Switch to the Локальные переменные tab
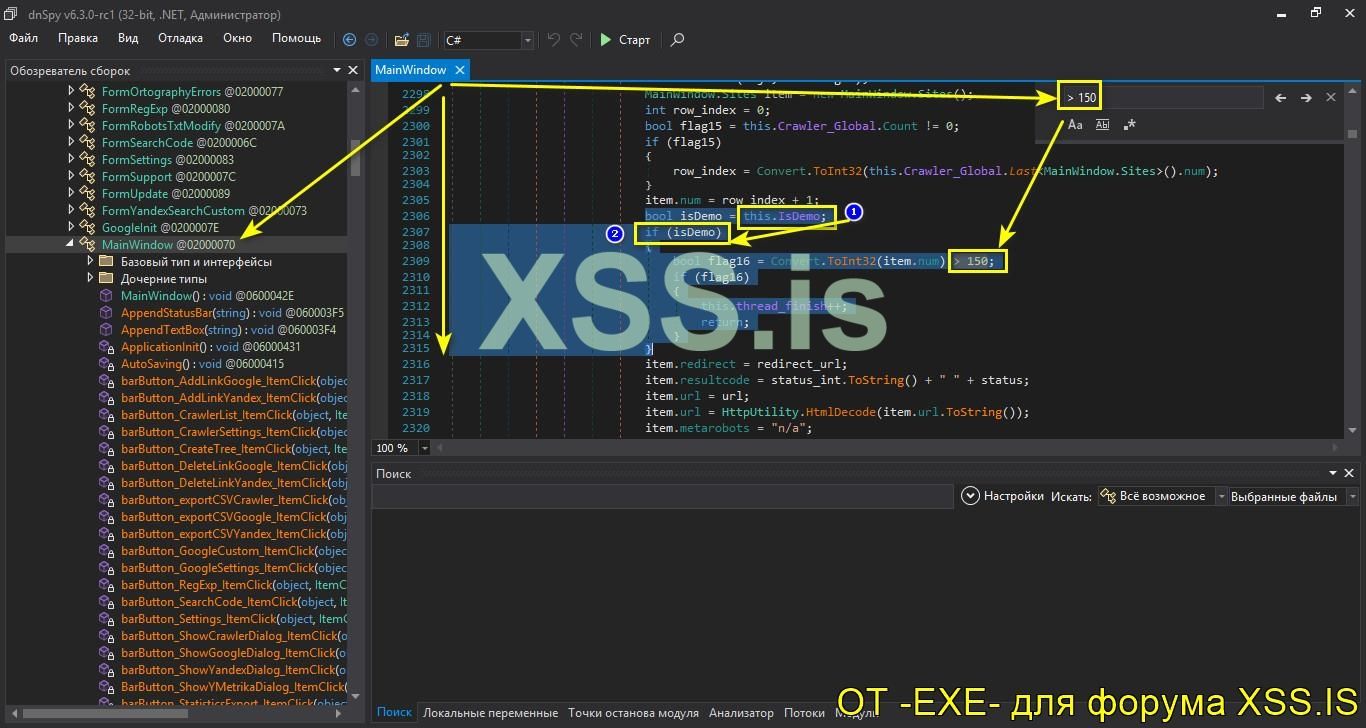1366x728 pixels. pos(490,713)
